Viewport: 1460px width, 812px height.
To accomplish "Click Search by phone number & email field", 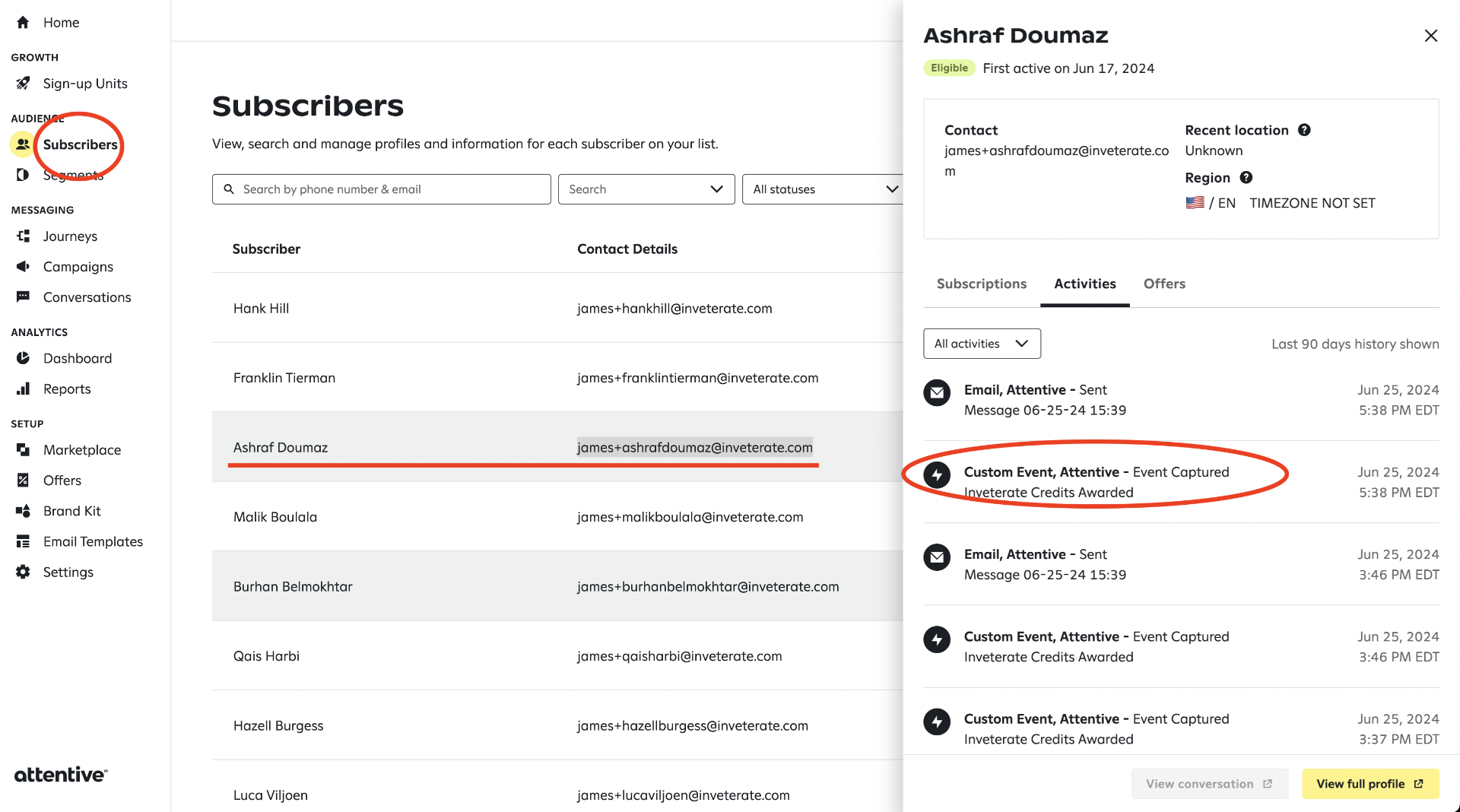I will (x=382, y=189).
